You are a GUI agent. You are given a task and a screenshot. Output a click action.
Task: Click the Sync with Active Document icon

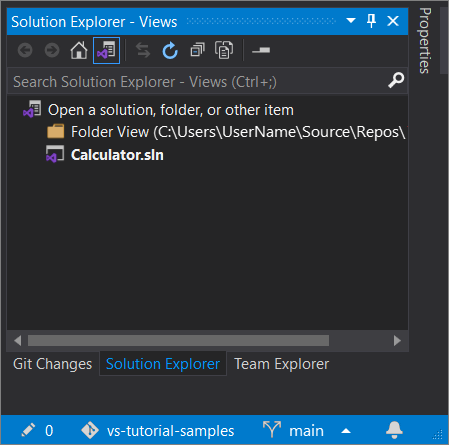click(143, 51)
